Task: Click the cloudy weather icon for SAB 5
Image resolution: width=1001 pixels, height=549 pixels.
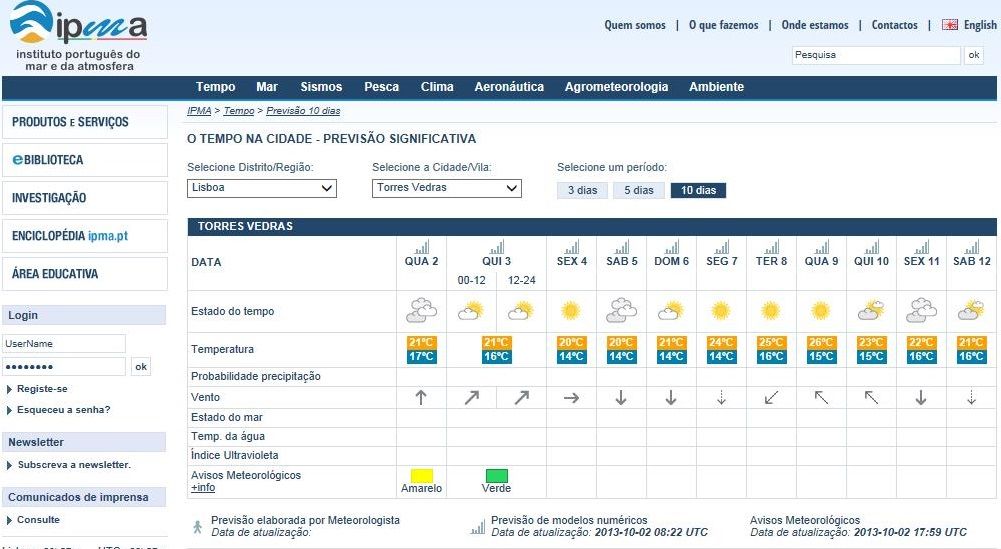Action: point(622,310)
